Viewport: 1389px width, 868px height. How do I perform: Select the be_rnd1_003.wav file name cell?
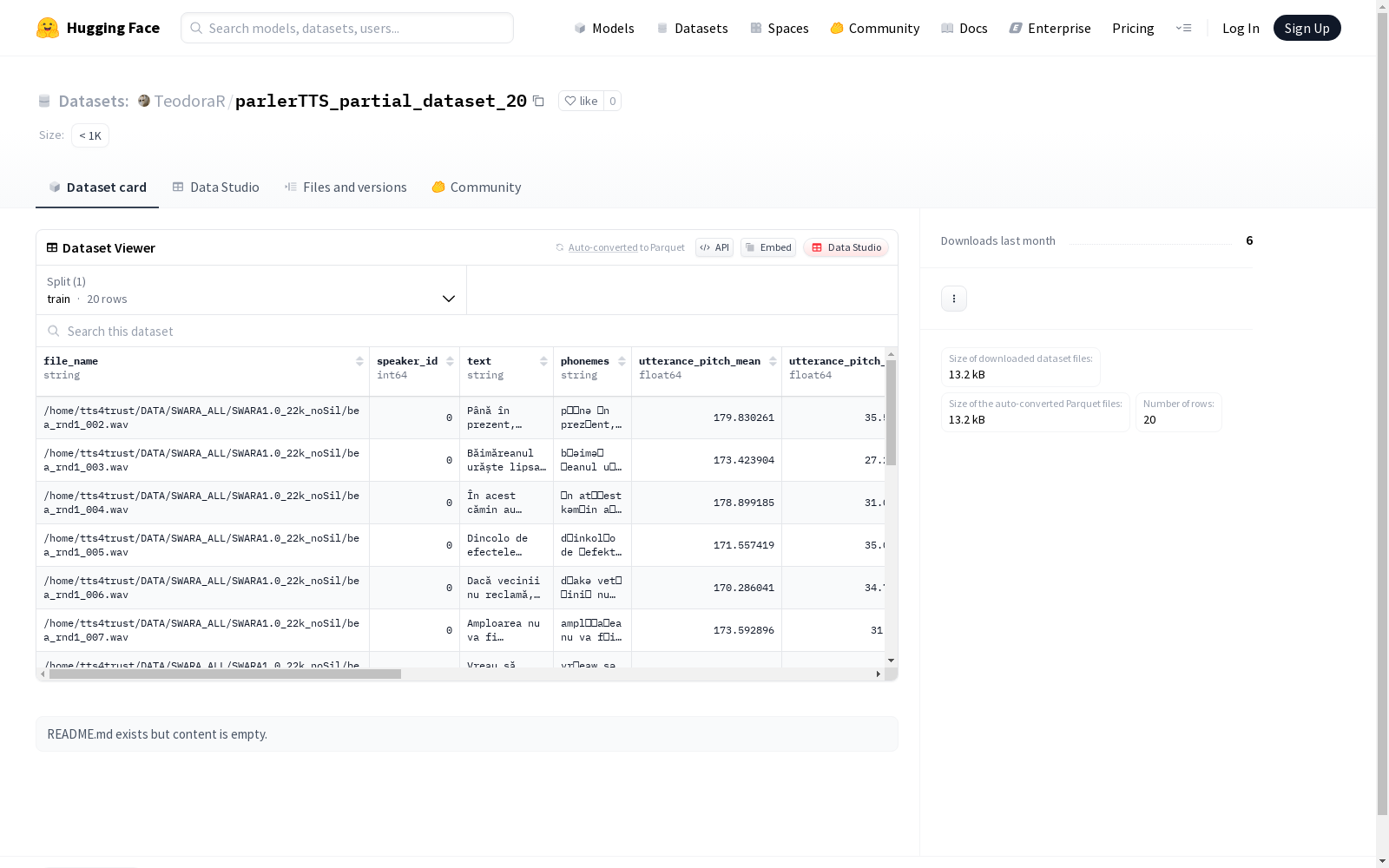[202, 460]
